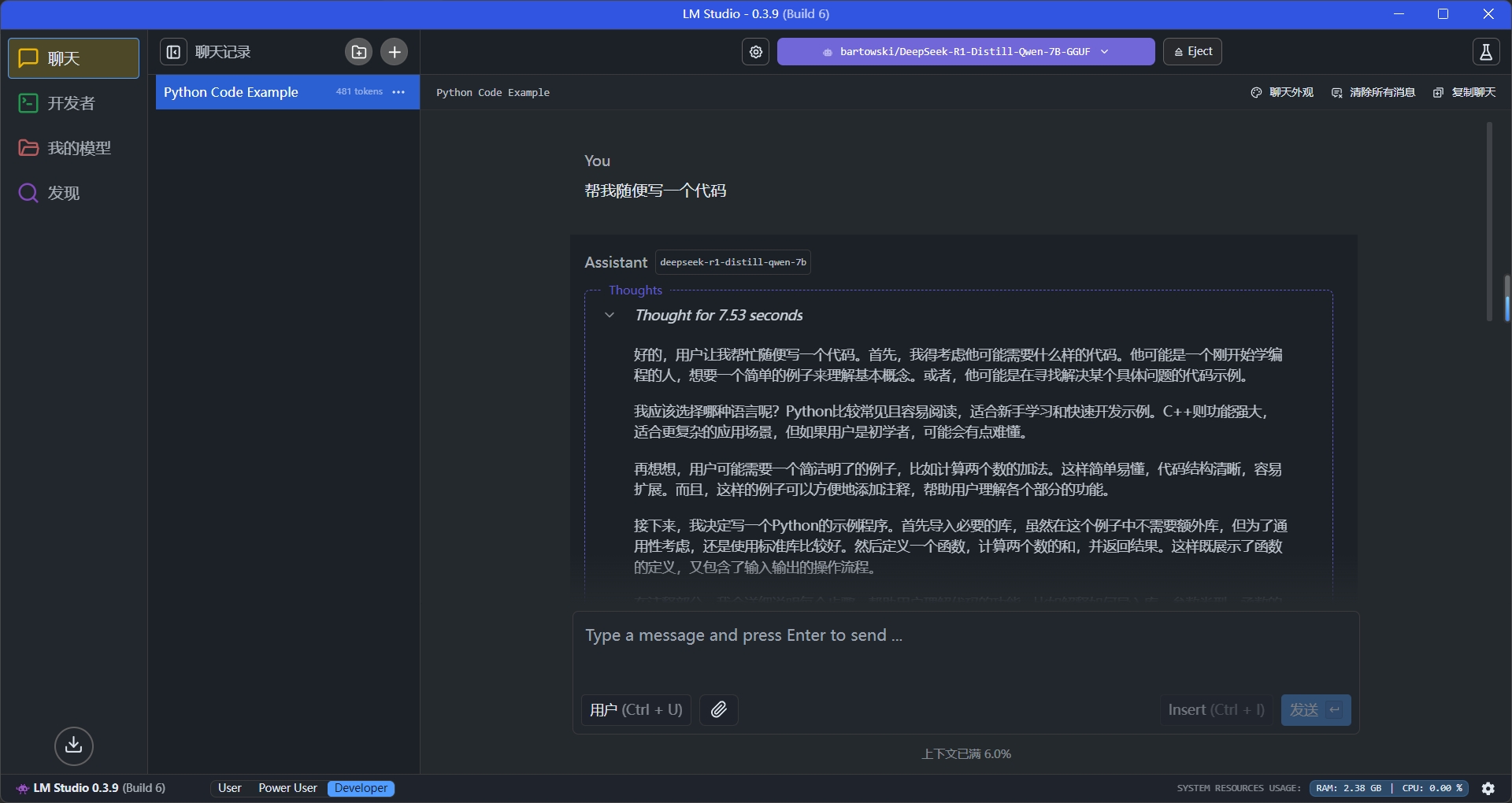Collapse the 聊天记录 sidebar panel icon

173,52
